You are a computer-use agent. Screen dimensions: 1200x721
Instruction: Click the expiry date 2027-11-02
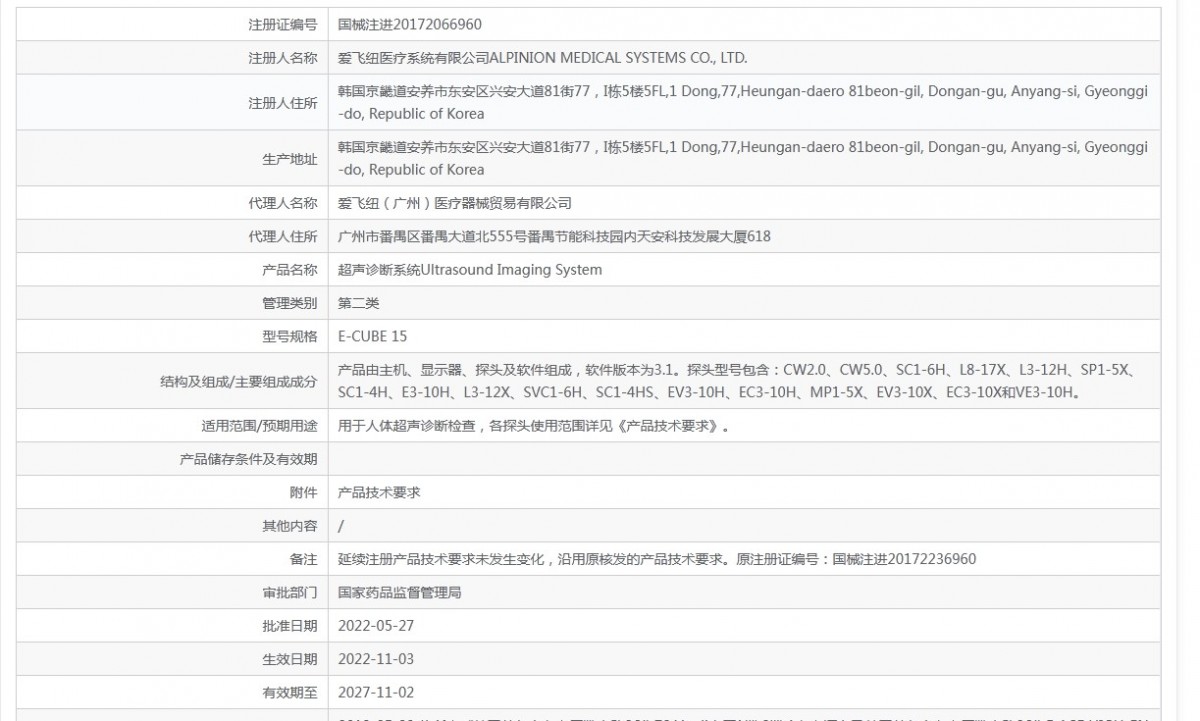click(376, 692)
